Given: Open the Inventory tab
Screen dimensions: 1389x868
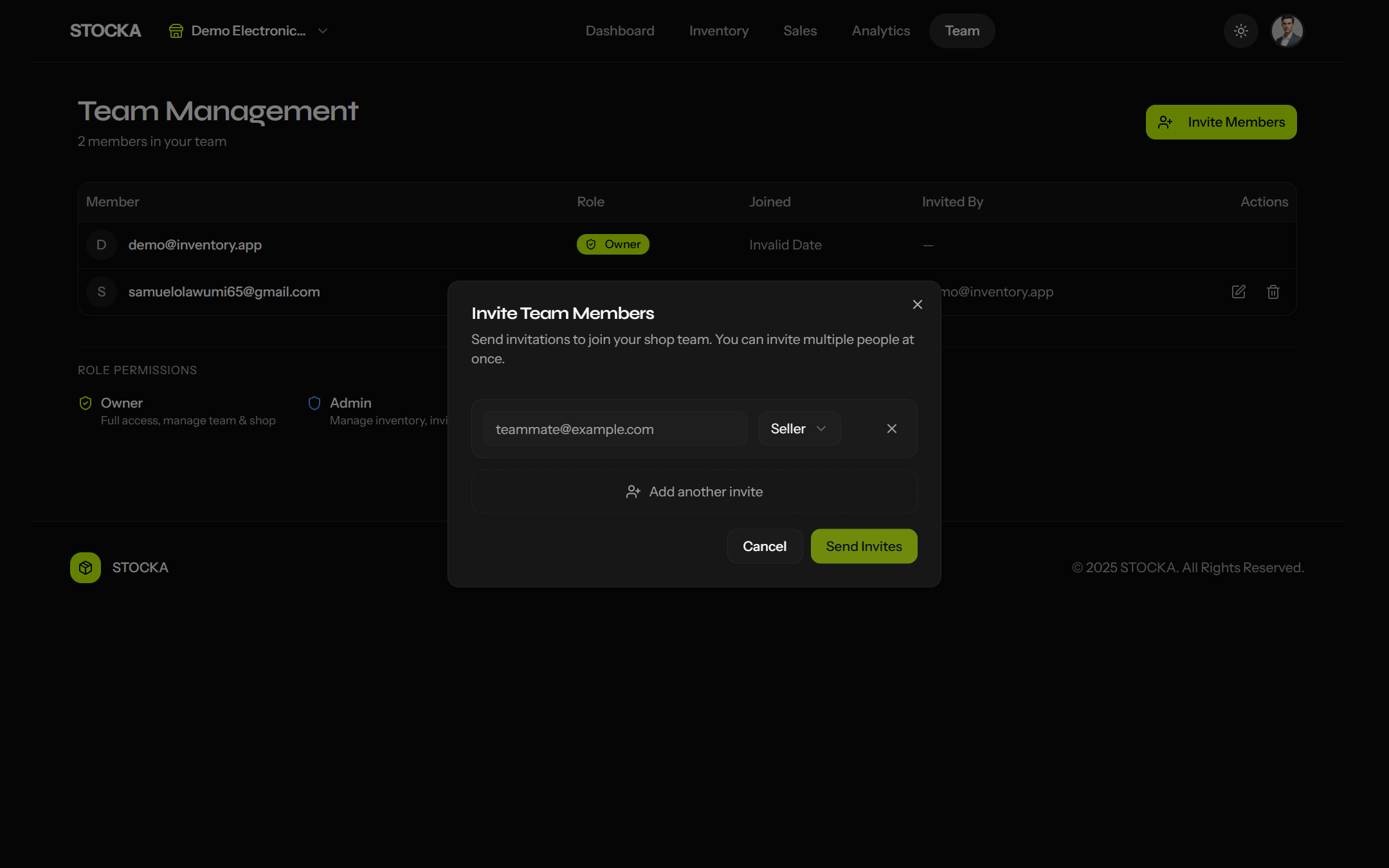Looking at the screenshot, I should tap(718, 31).
